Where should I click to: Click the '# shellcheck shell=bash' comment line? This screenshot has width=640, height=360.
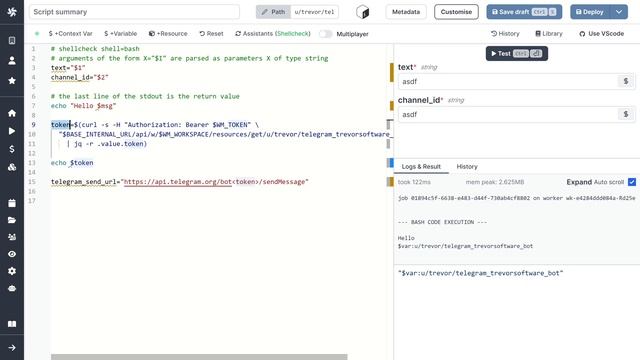pyautogui.click(x=95, y=49)
